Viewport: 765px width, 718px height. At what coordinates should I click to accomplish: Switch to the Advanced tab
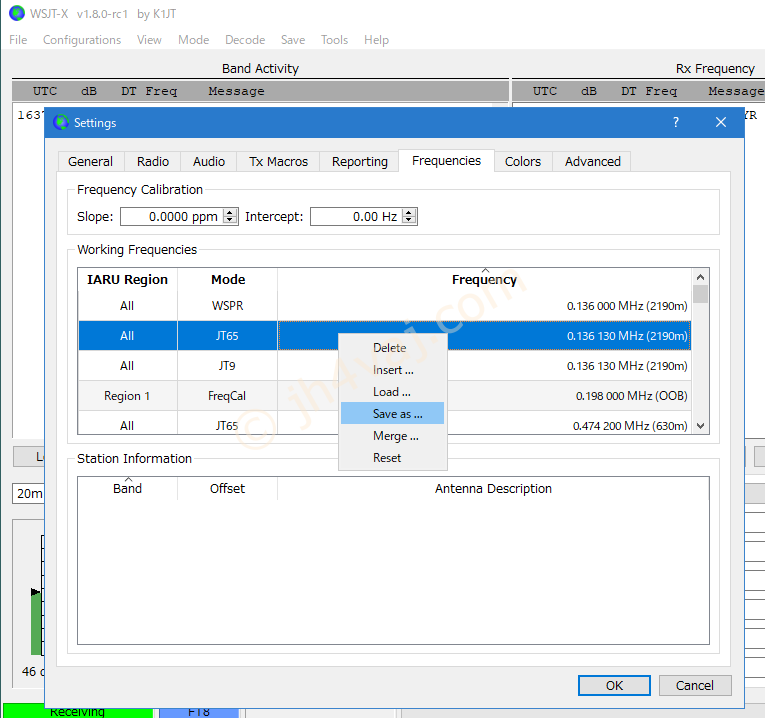(x=593, y=161)
